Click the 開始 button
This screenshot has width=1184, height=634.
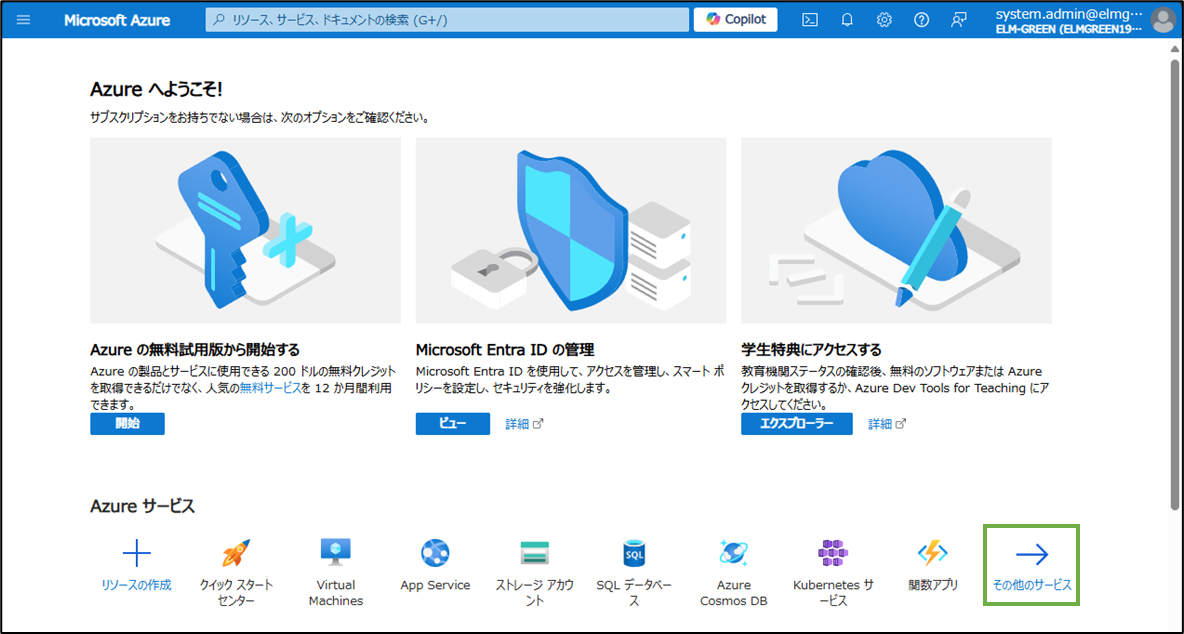(127, 423)
